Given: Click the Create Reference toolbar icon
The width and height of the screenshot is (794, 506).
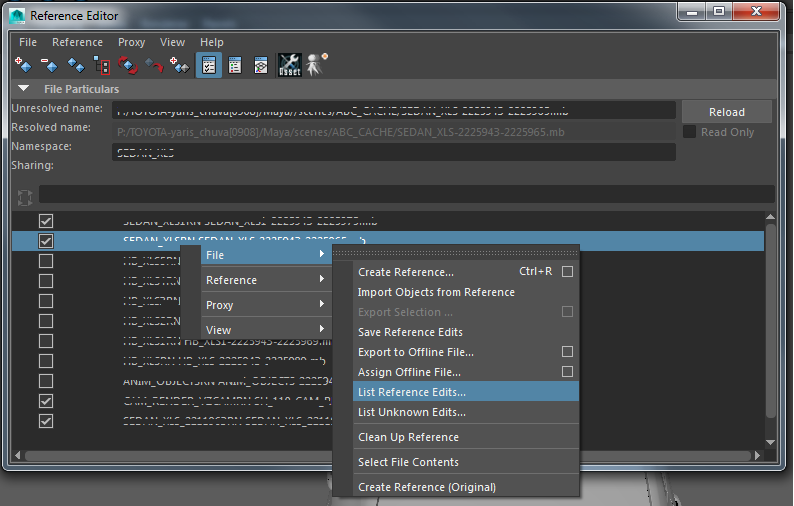Looking at the screenshot, I should click(x=24, y=66).
